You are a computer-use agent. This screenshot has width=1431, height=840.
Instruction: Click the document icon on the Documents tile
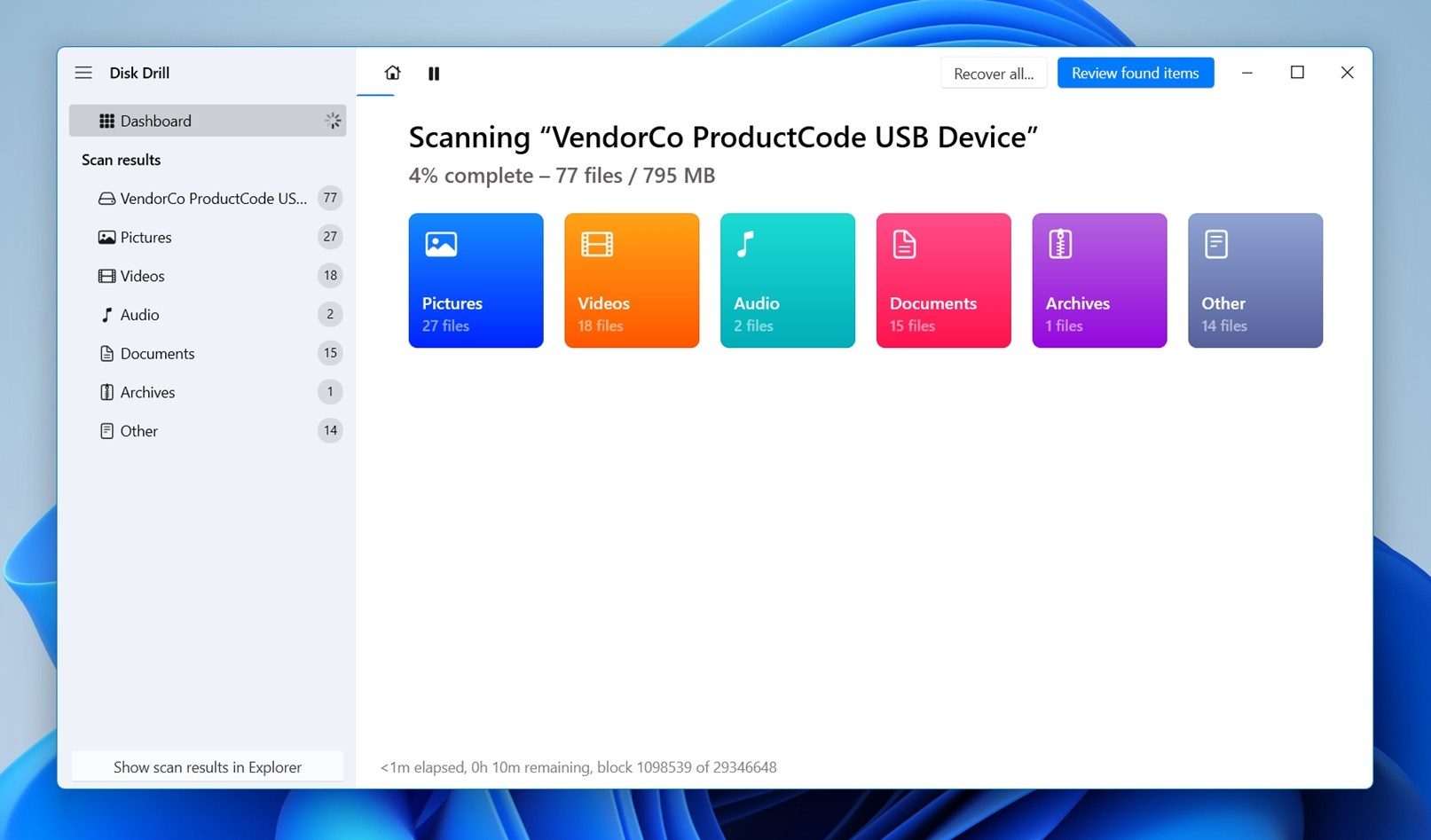904,244
